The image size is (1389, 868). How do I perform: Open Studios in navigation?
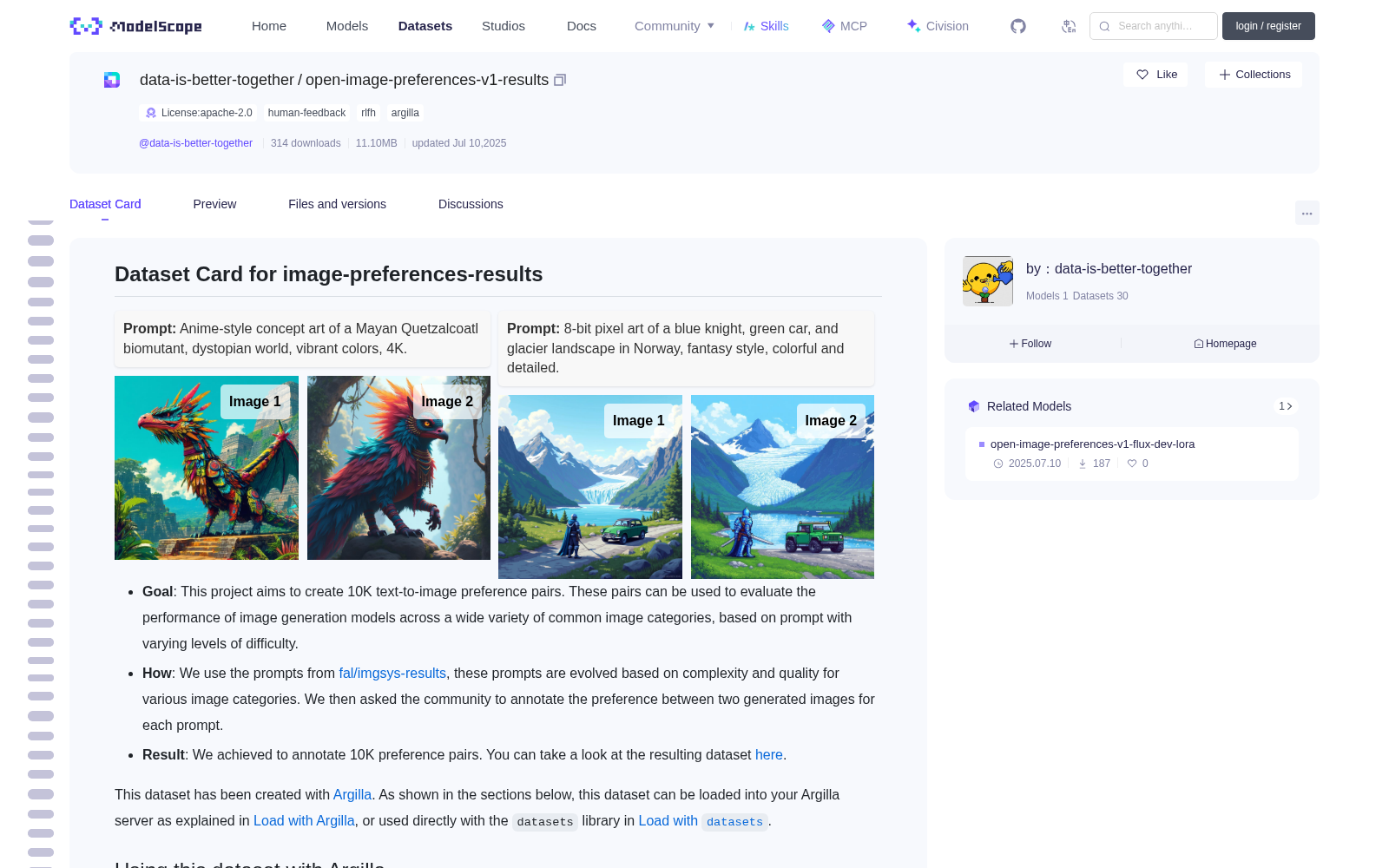504,26
